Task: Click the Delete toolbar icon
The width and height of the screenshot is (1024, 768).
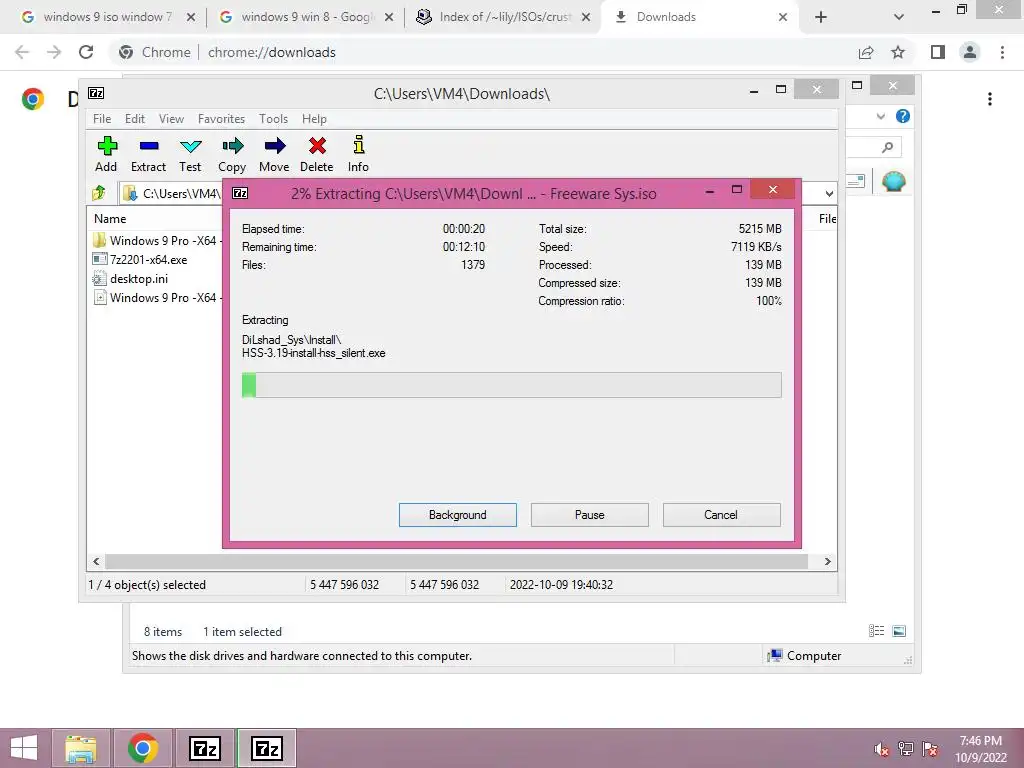Action: click(317, 154)
